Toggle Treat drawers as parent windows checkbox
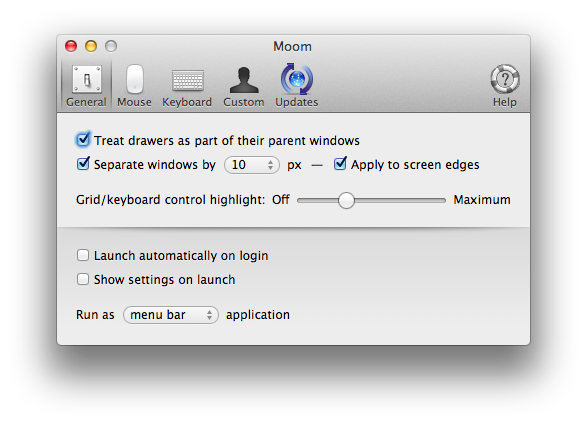 83,140
